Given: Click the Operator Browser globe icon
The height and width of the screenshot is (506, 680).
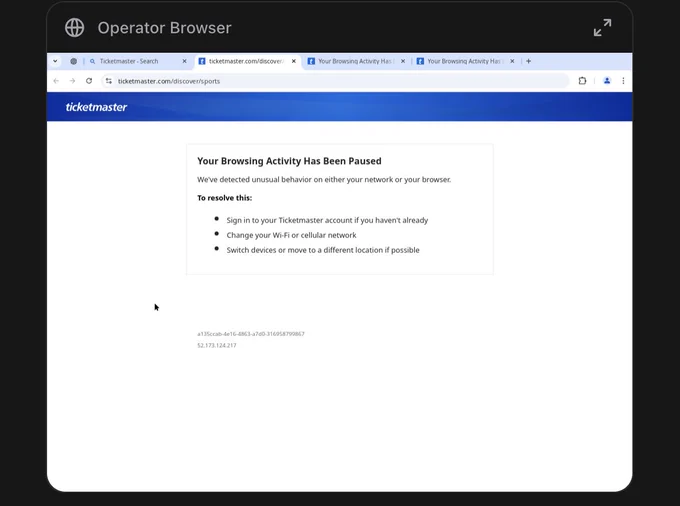Looking at the screenshot, I should pyautogui.click(x=75, y=28).
